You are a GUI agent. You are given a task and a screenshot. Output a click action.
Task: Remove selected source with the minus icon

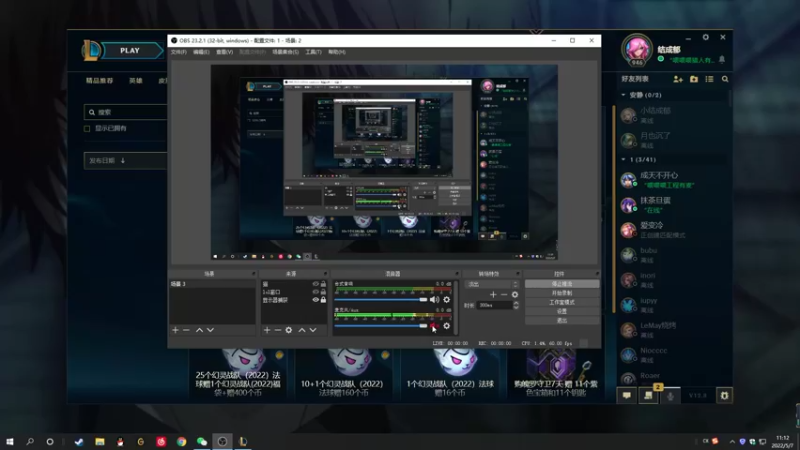(x=278, y=330)
